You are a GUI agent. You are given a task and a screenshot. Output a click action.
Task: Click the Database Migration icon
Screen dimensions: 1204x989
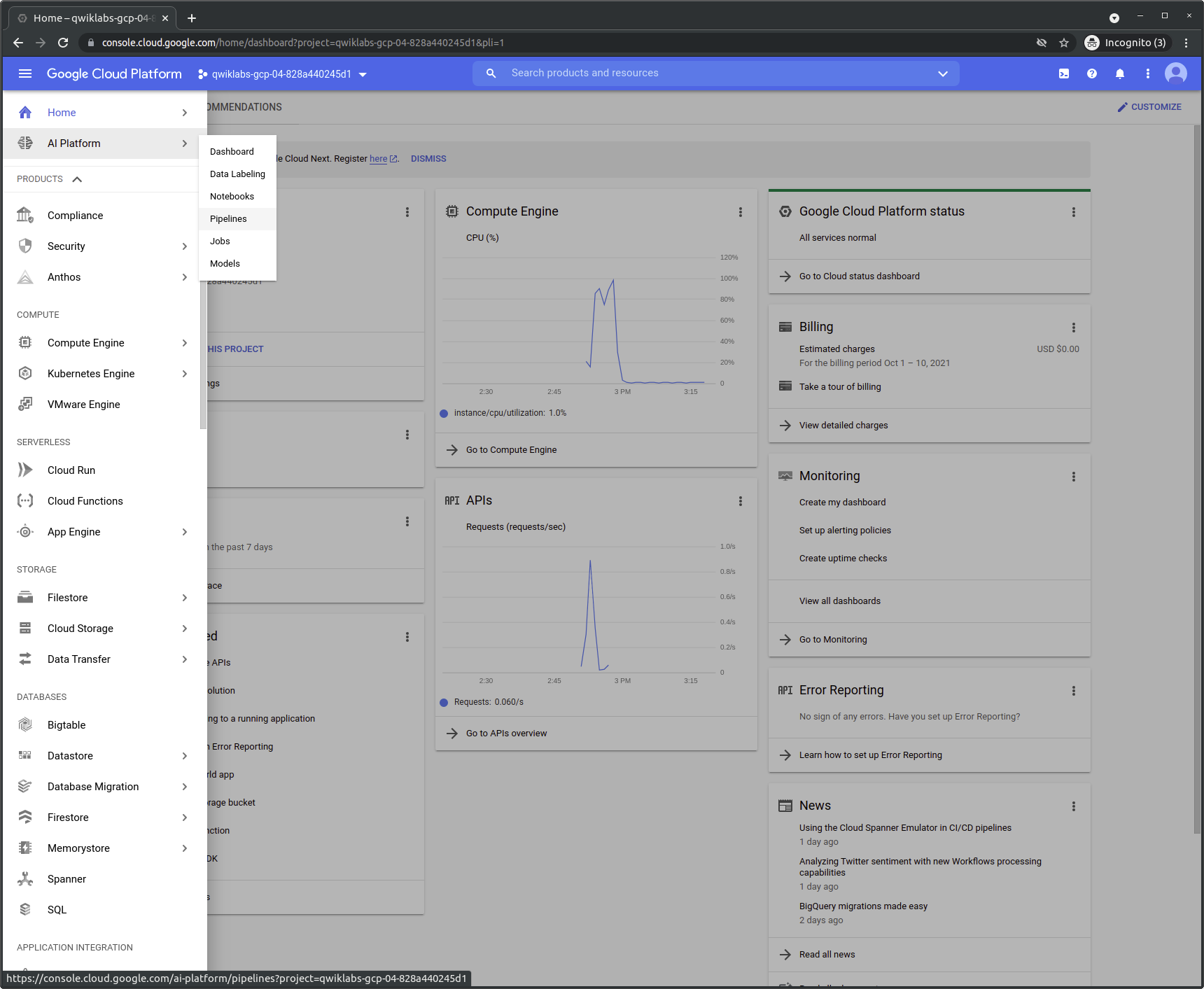point(25,786)
